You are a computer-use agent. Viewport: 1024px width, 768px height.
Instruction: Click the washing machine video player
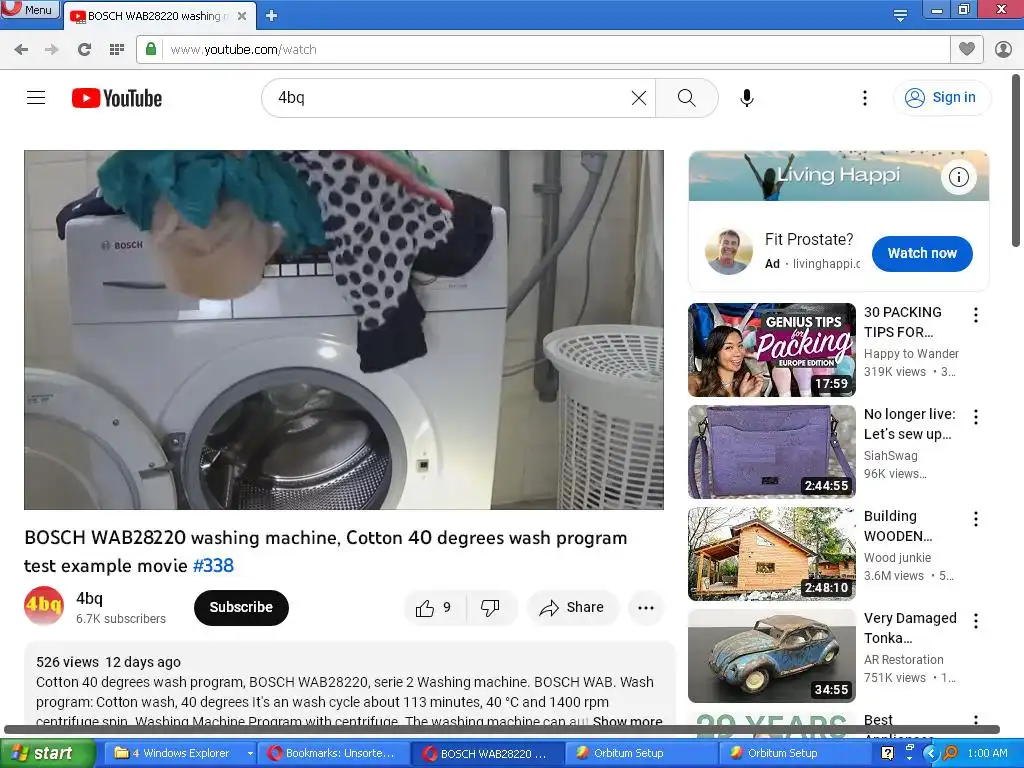(344, 330)
